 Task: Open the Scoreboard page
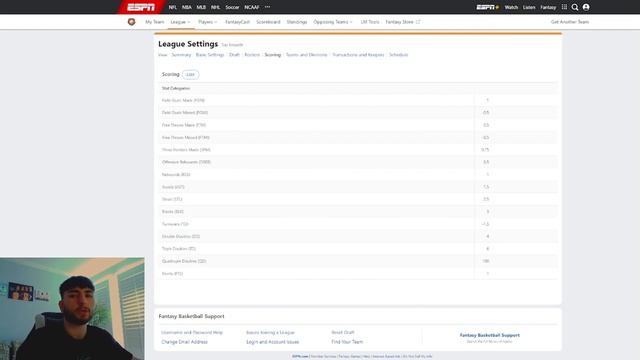pos(268,22)
